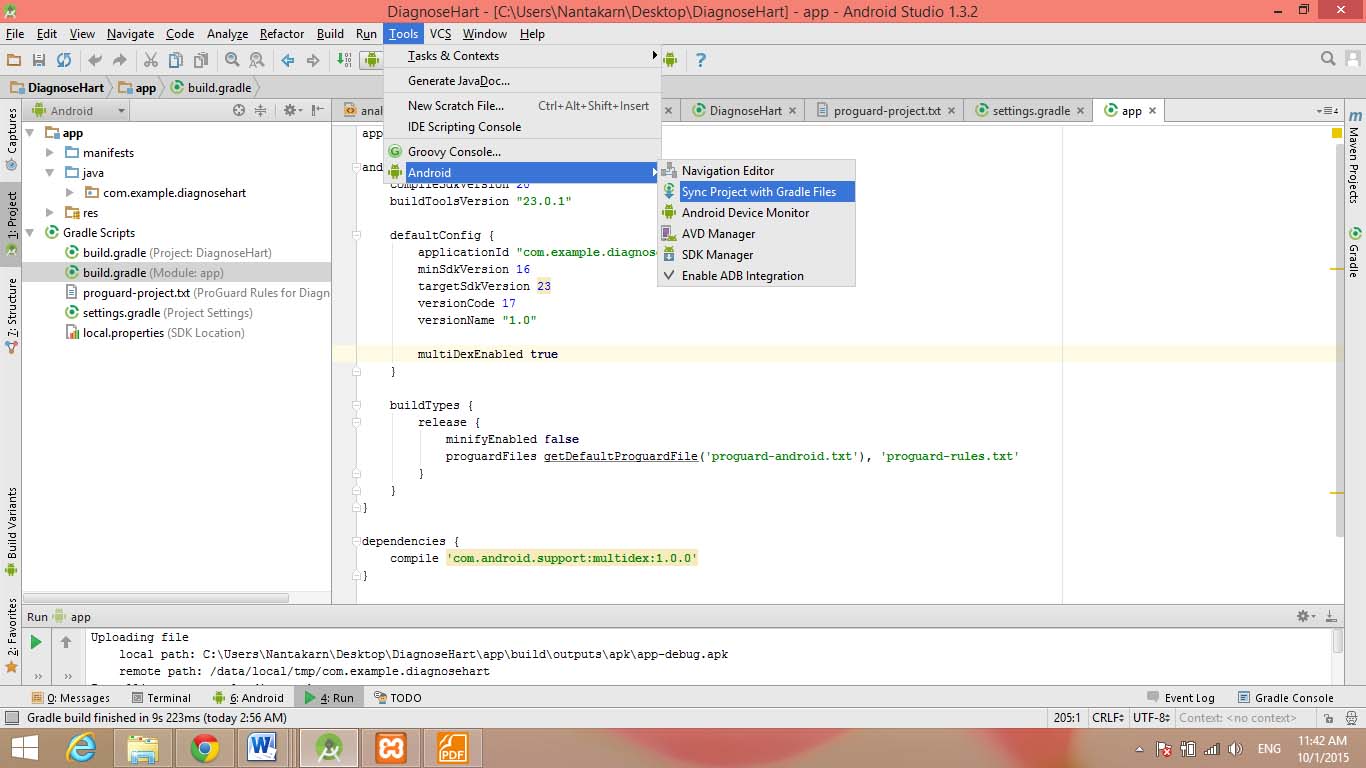Expand com.example.diagnosehart package
The width and height of the screenshot is (1366, 768).
coord(69,193)
